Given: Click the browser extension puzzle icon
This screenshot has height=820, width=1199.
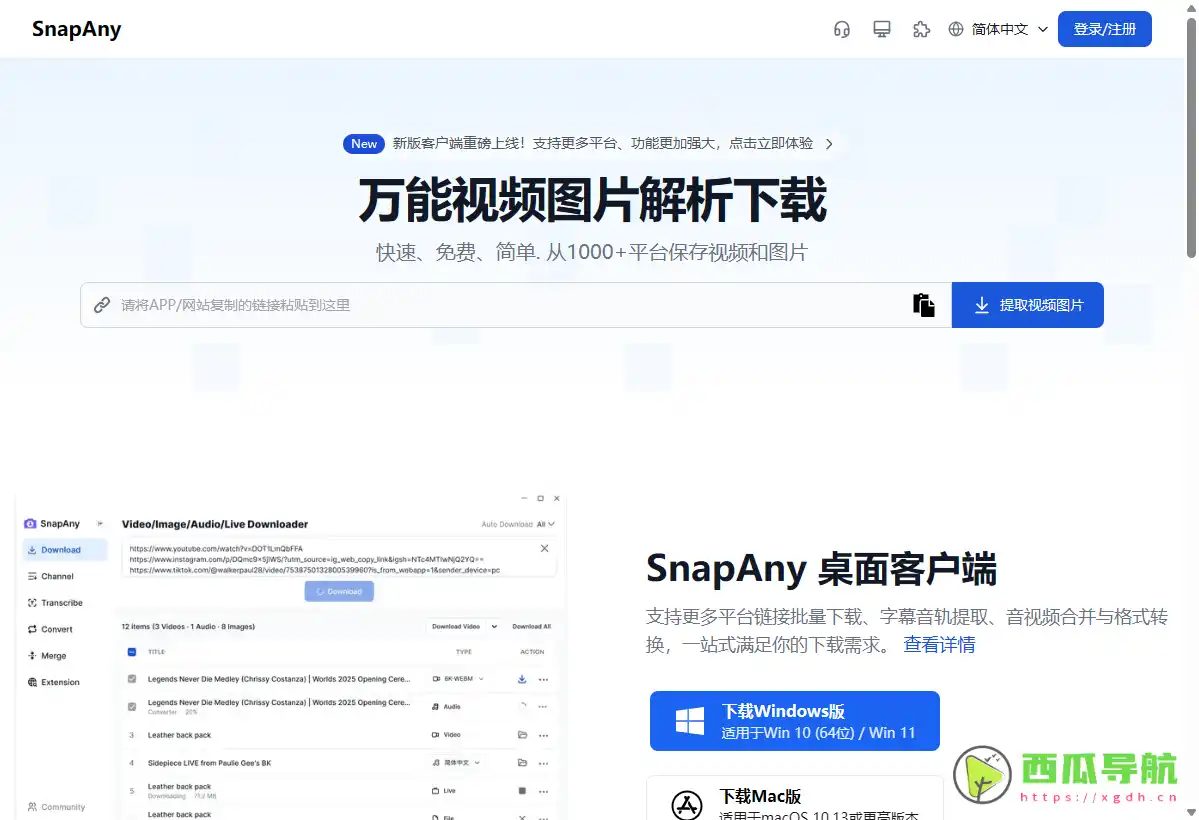Looking at the screenshot, I should 921,29.
